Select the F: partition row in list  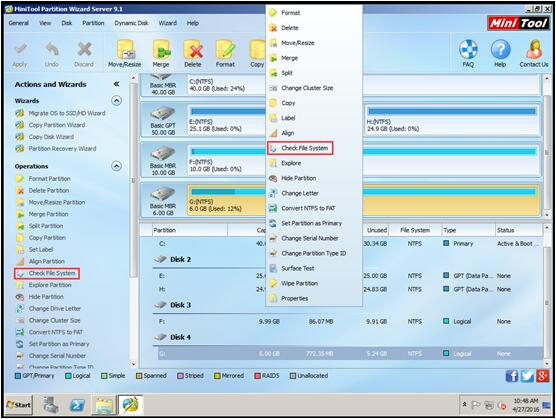pos(348,322)
